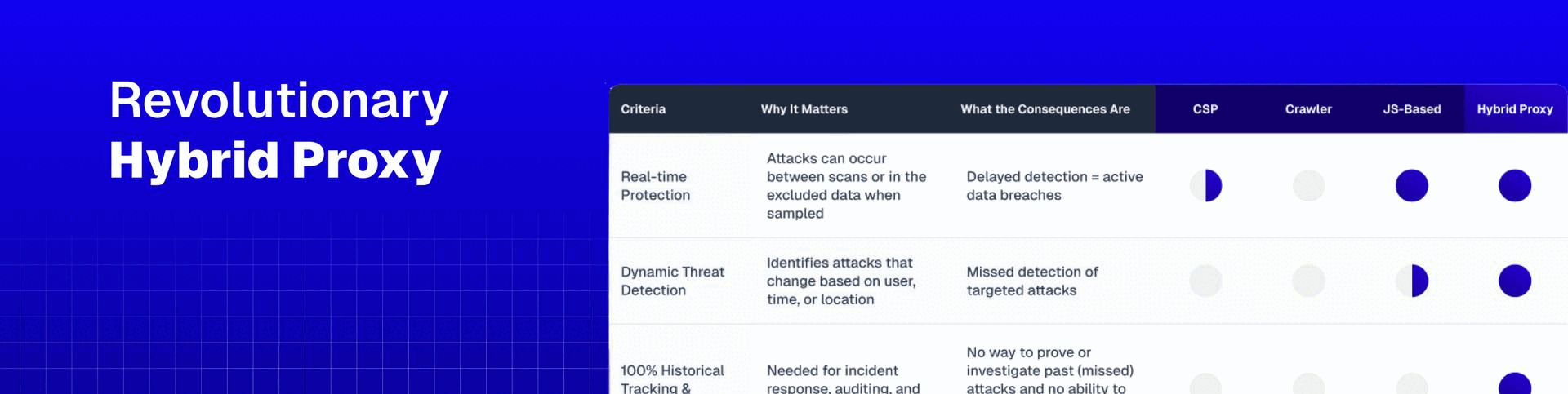Click the Hybrid Proxy circle for Dynamic Threat Detection

(1514, 281)
